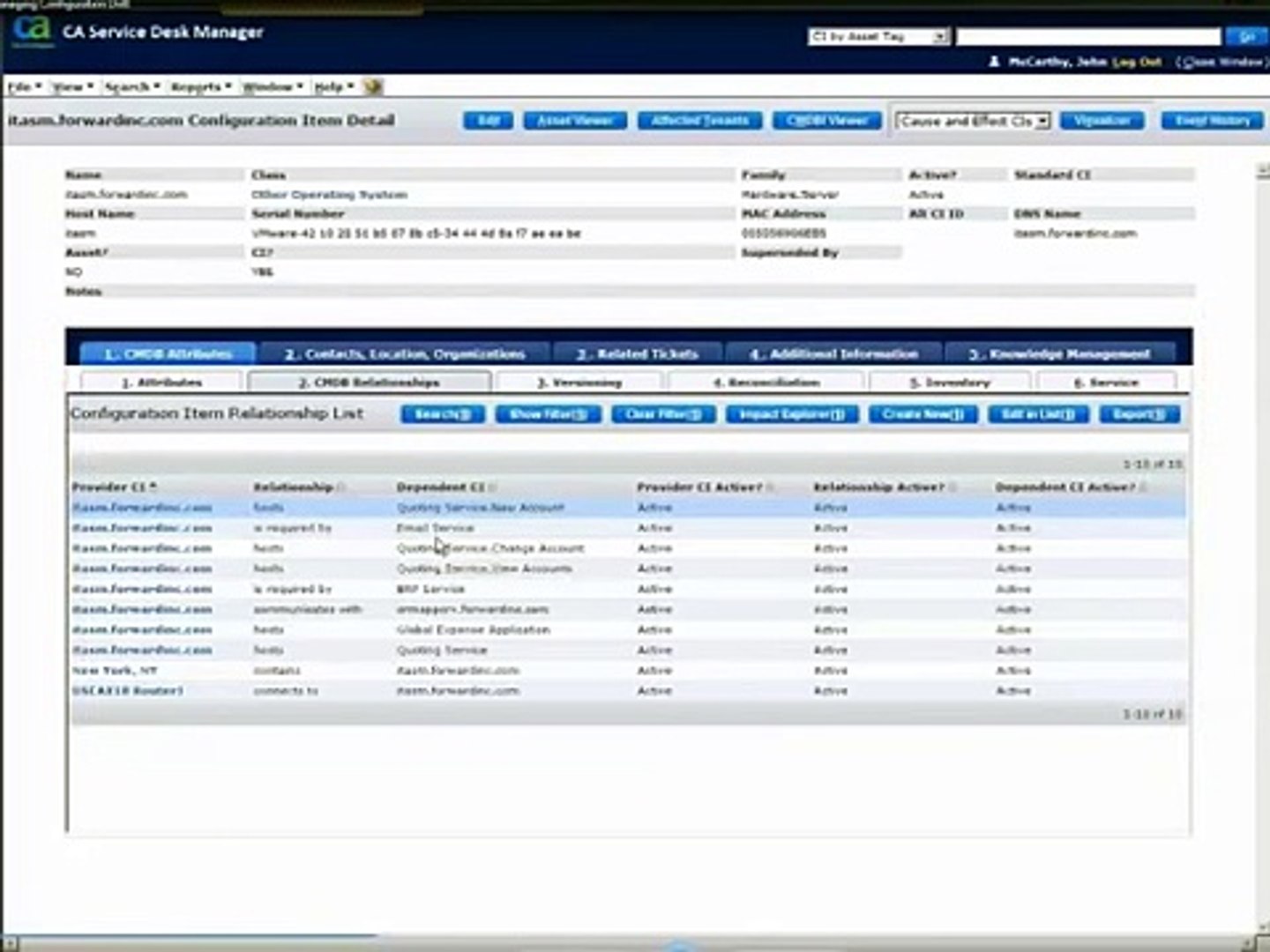
Task: Sort by Dependent CI Active? column
Action: [x=1065, y=487]
